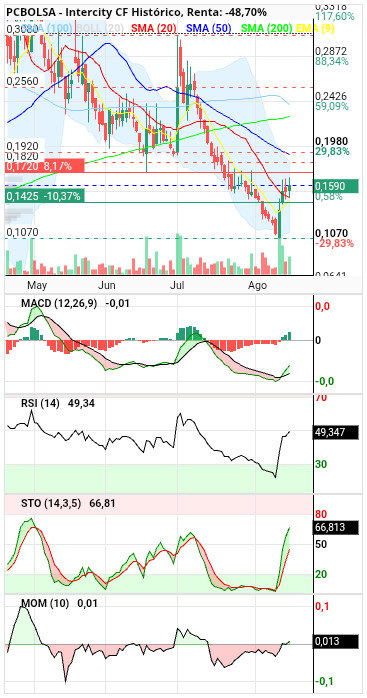Select the red -29,83% axis percentage
367x698 pixels.
[334, 243]
